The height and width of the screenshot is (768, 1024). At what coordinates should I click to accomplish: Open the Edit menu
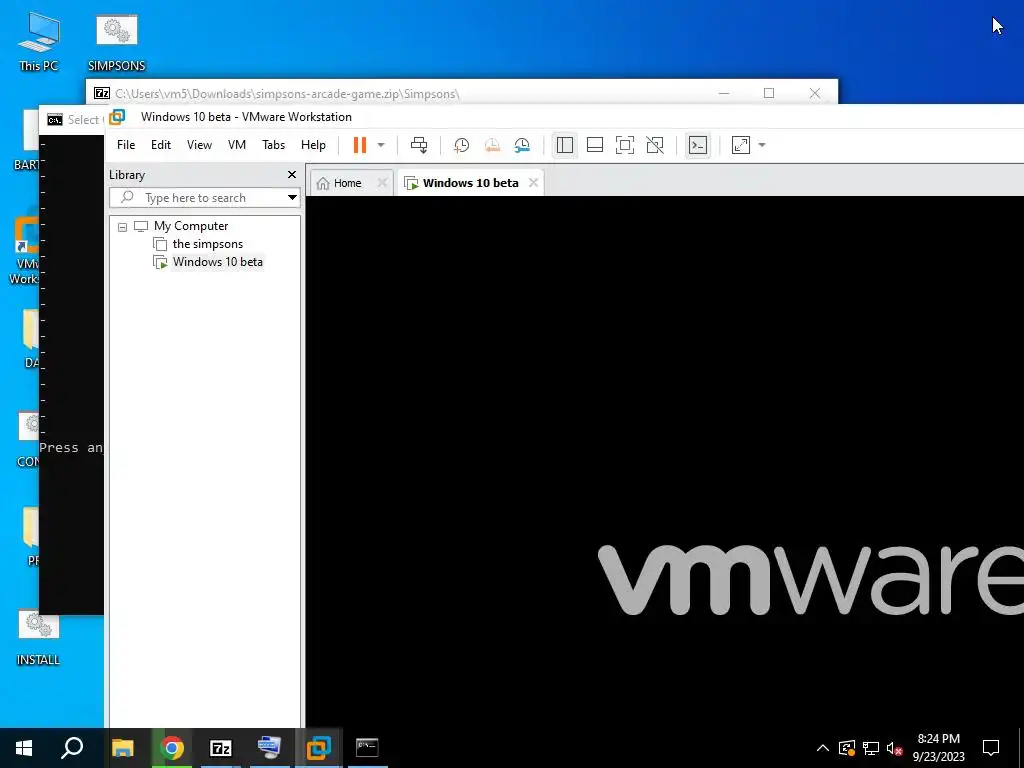coord(161,145)
